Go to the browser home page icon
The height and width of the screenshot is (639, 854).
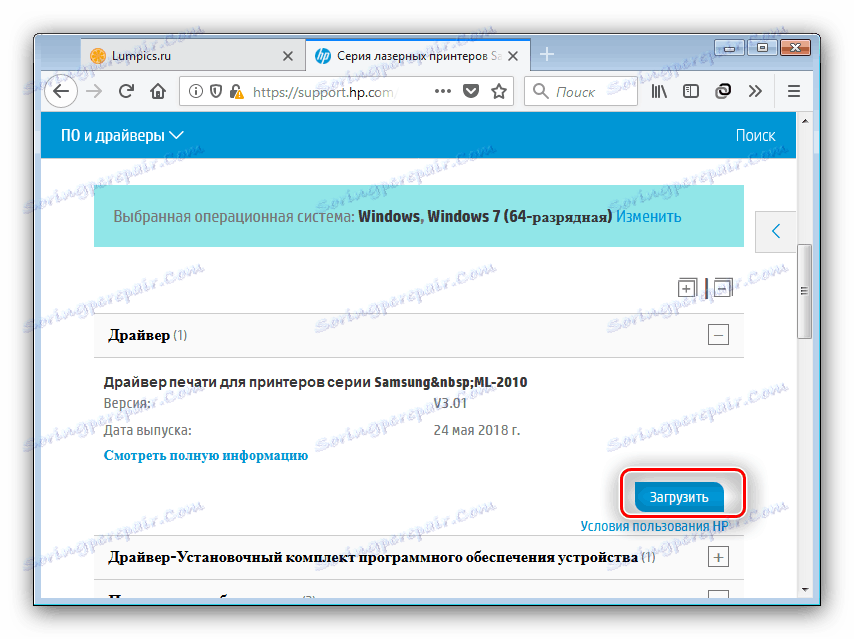(158, 91)
